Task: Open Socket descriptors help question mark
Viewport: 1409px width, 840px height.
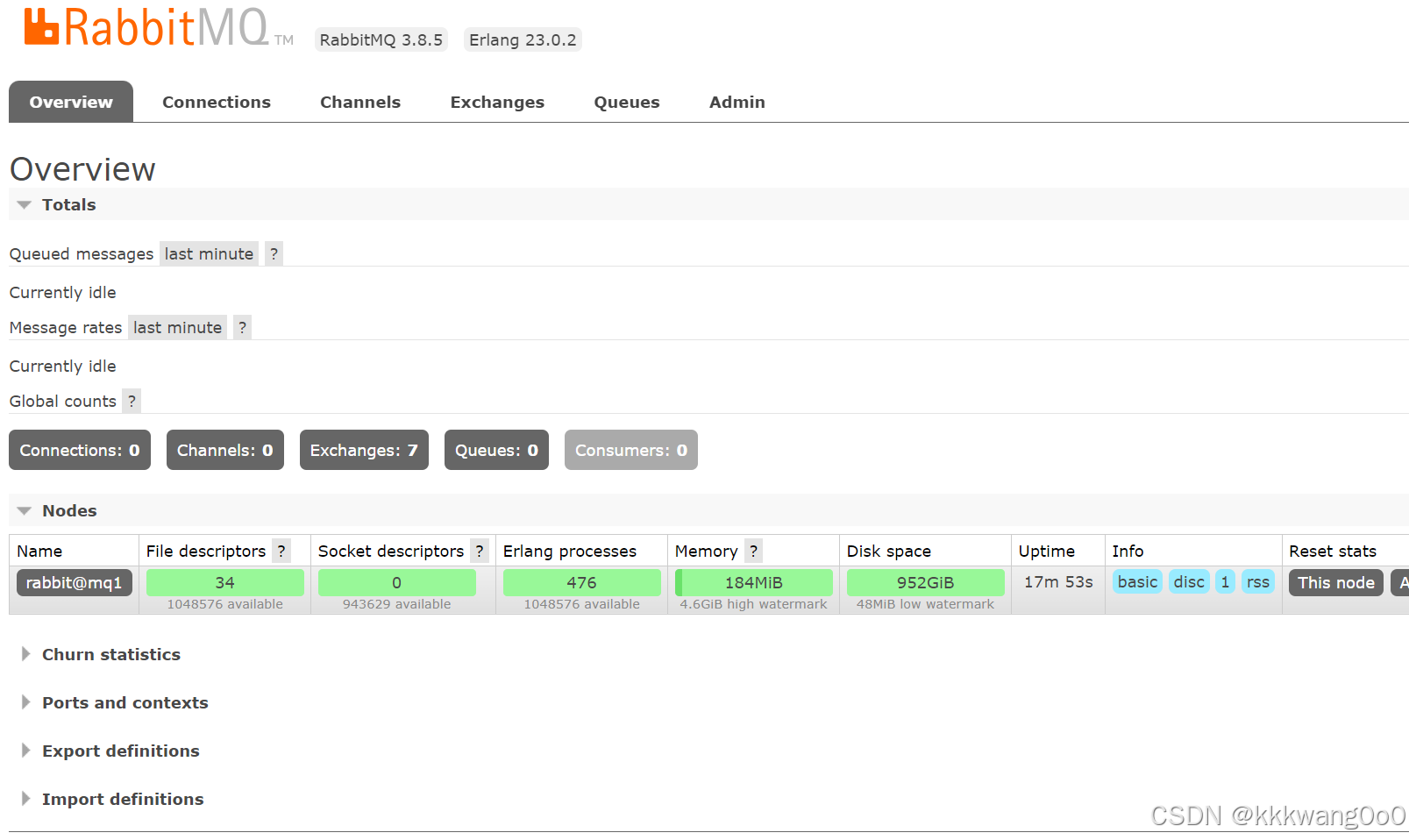Action: coord(480,551)
